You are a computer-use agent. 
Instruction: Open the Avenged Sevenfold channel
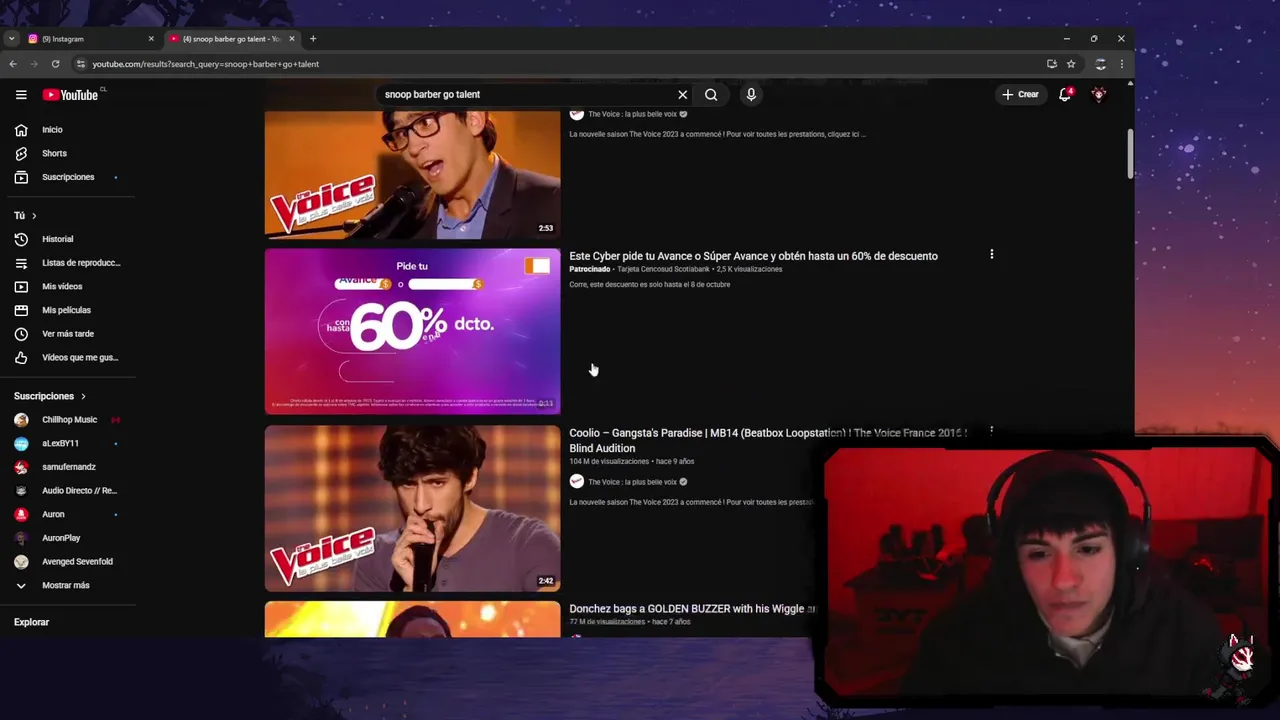point(77,562)
